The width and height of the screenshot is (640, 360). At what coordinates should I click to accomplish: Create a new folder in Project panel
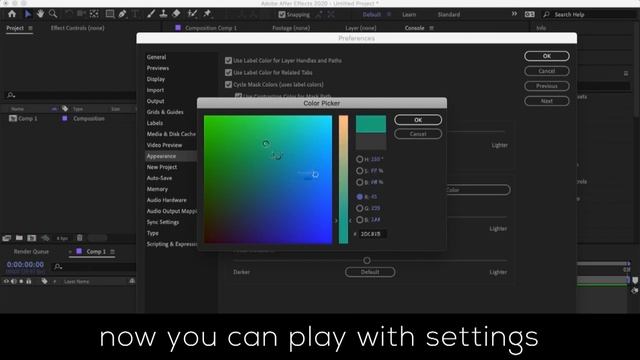click(19, 238)
